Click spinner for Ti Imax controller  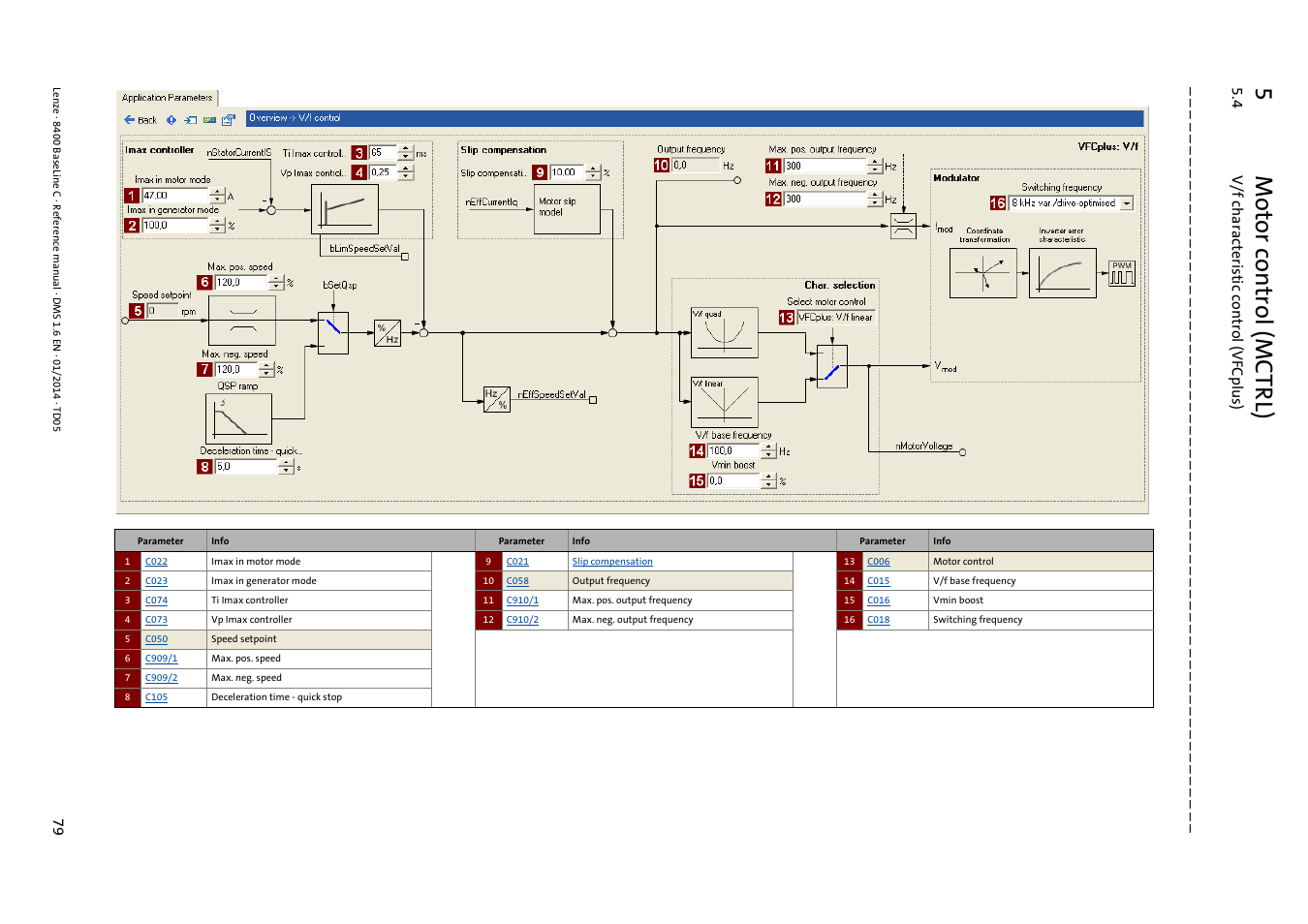coord(406,153)
